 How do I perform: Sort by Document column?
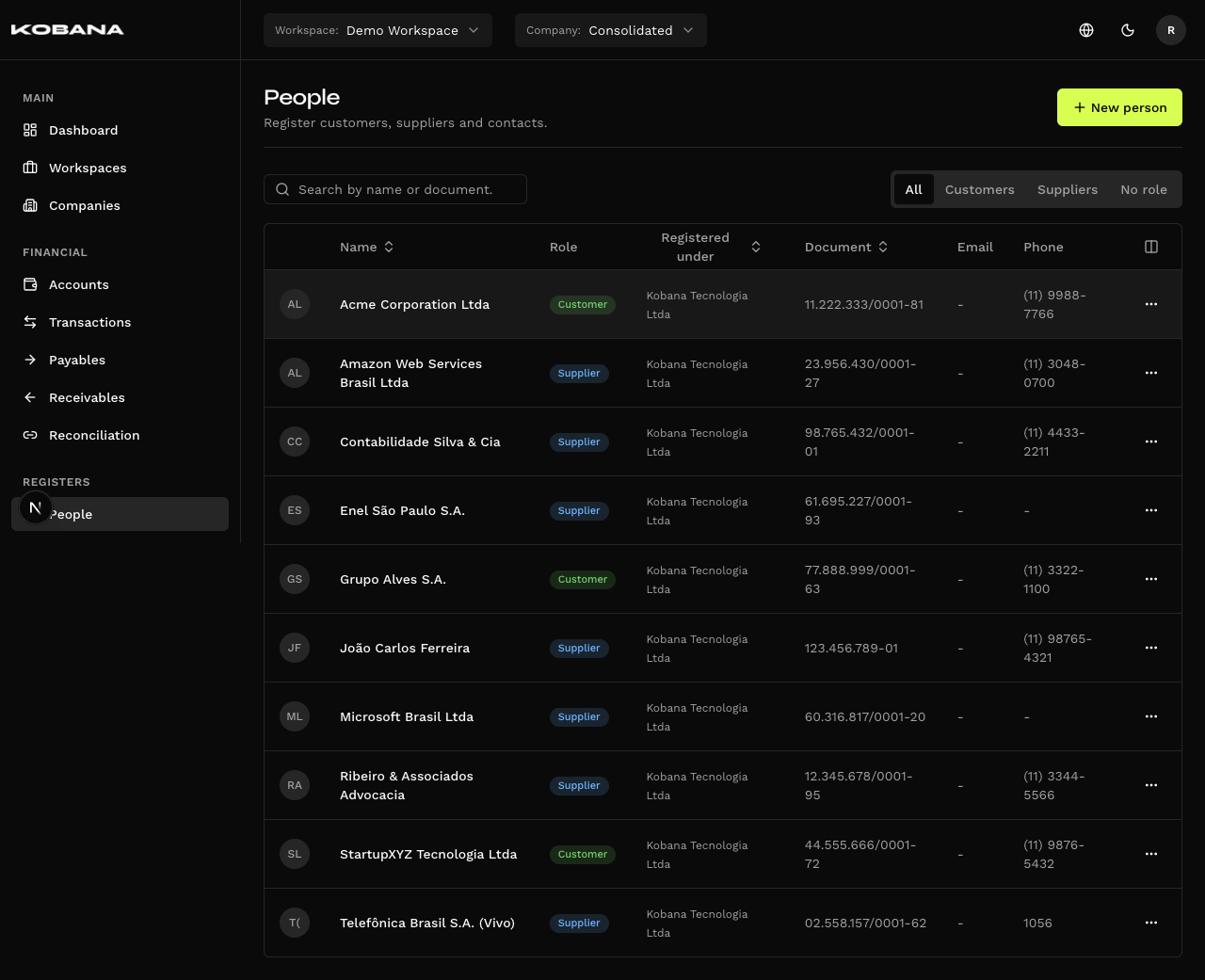point(846,247)
